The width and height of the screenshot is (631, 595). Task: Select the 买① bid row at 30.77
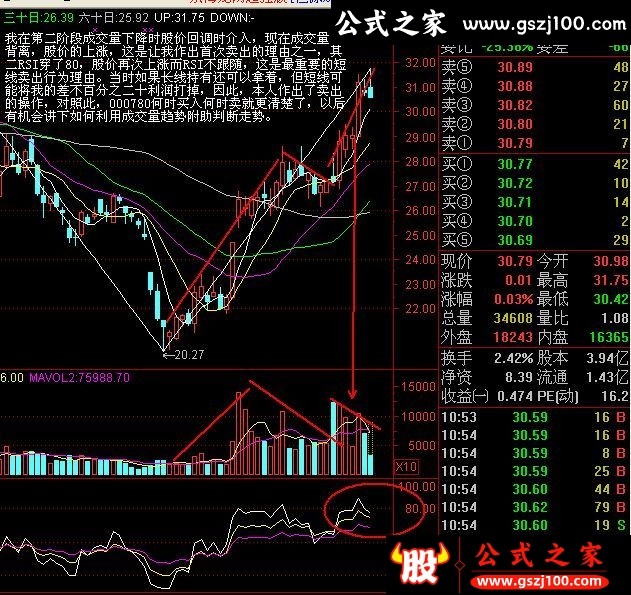click(x=534, y=164)
